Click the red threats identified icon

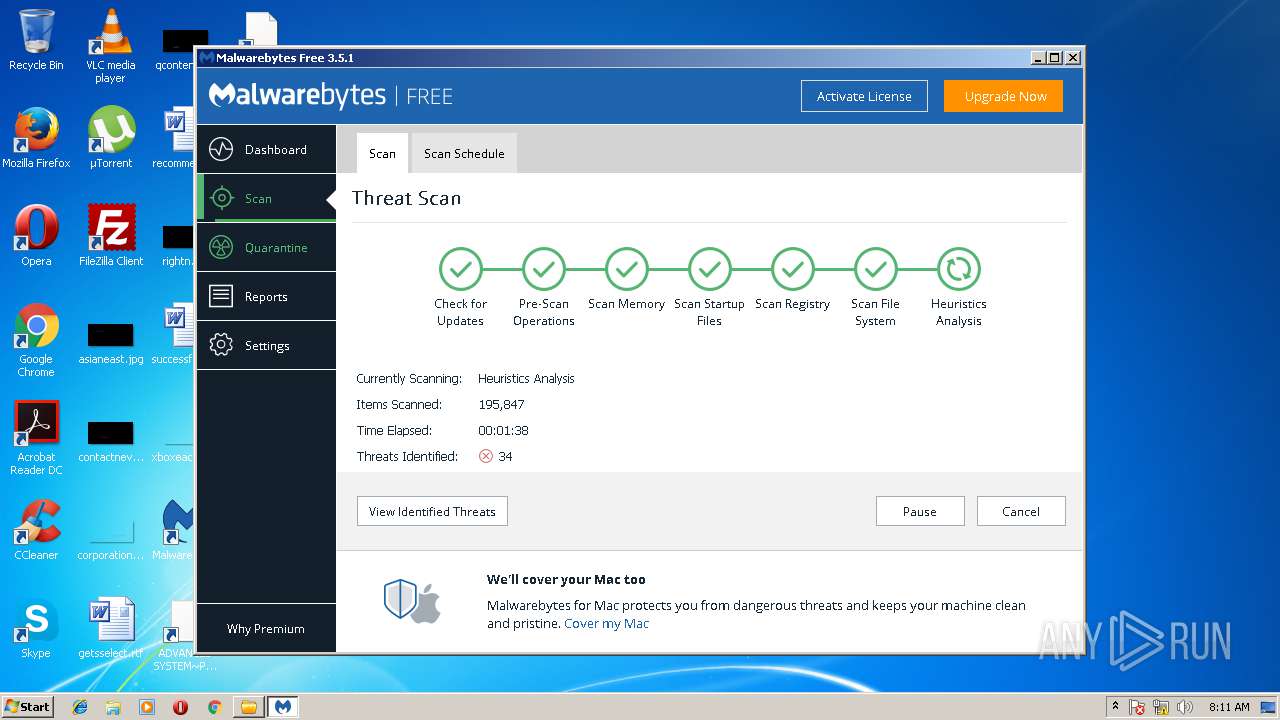486,456
